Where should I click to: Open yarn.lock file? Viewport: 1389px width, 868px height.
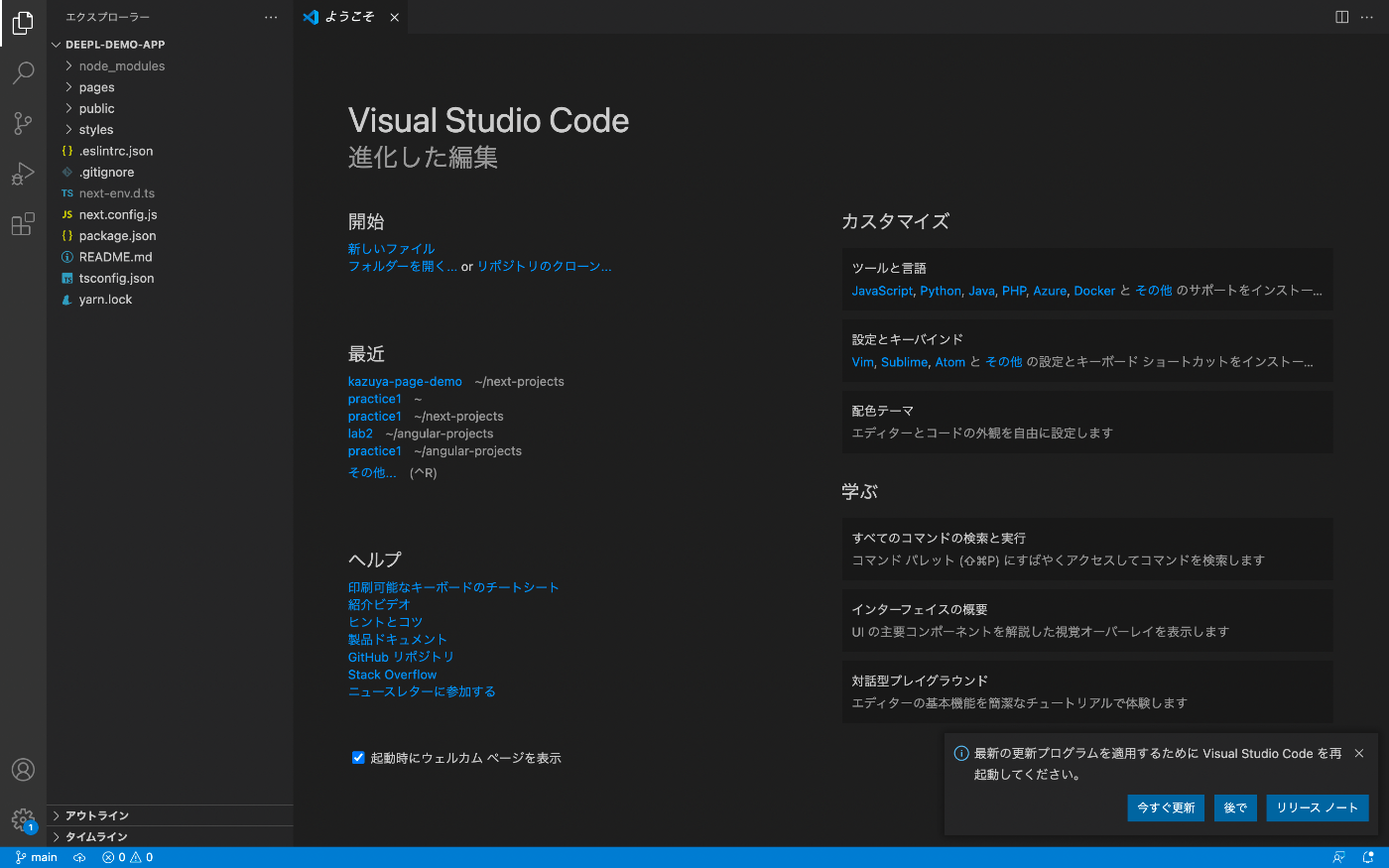tap(170, 300)
